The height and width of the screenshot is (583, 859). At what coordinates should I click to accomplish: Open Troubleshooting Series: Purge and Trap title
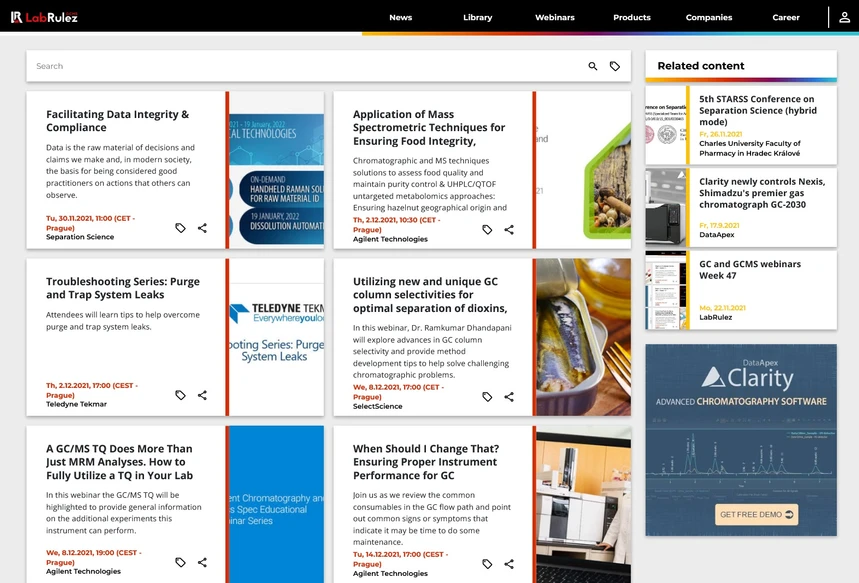(123, 288)
